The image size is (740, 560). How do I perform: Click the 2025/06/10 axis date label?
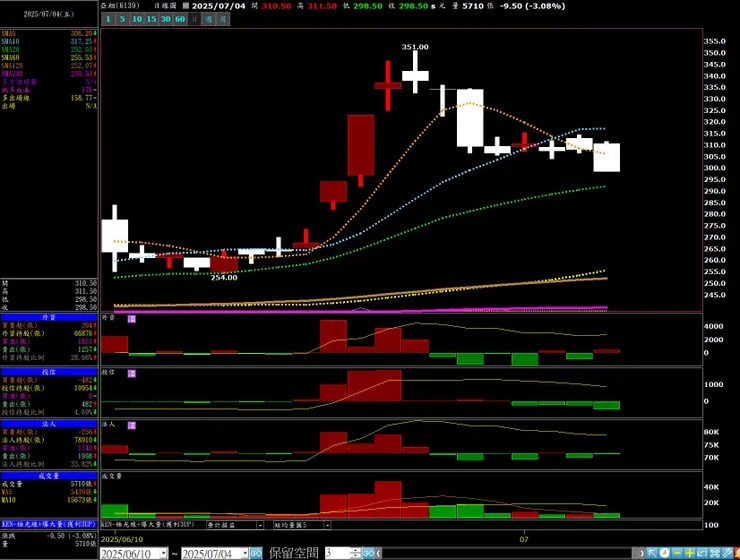point(122,539)
